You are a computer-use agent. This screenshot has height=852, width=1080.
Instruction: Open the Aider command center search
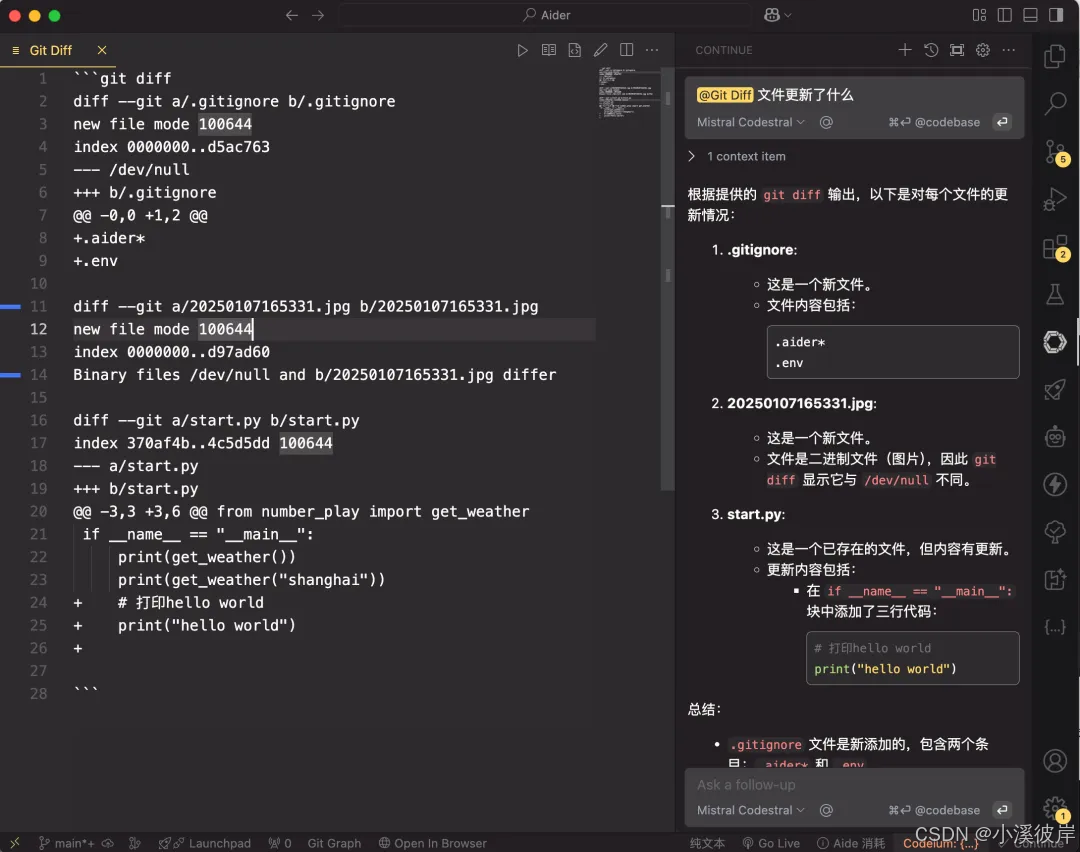(x=546, y=15)
